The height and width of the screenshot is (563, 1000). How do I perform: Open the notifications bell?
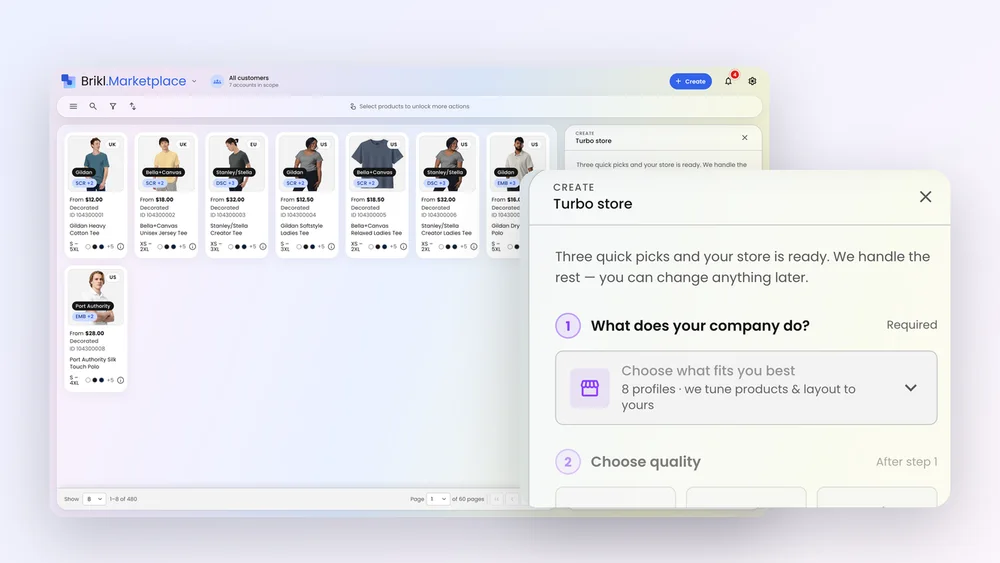728,81
